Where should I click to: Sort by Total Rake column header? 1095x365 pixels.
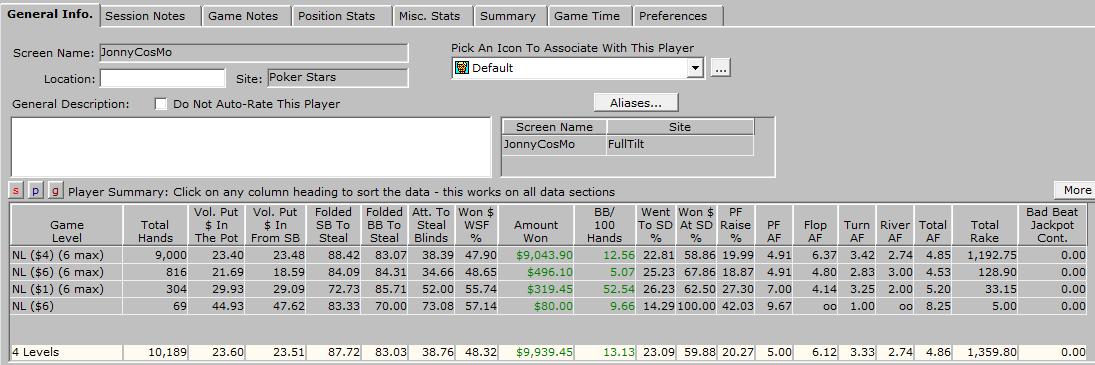tap(985, 225)
